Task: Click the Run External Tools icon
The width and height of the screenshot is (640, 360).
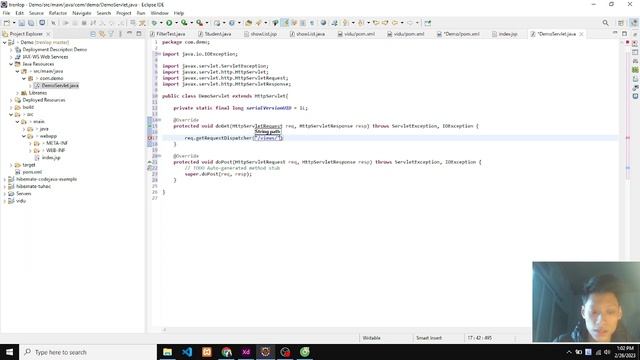Action: tap(199, 23)
